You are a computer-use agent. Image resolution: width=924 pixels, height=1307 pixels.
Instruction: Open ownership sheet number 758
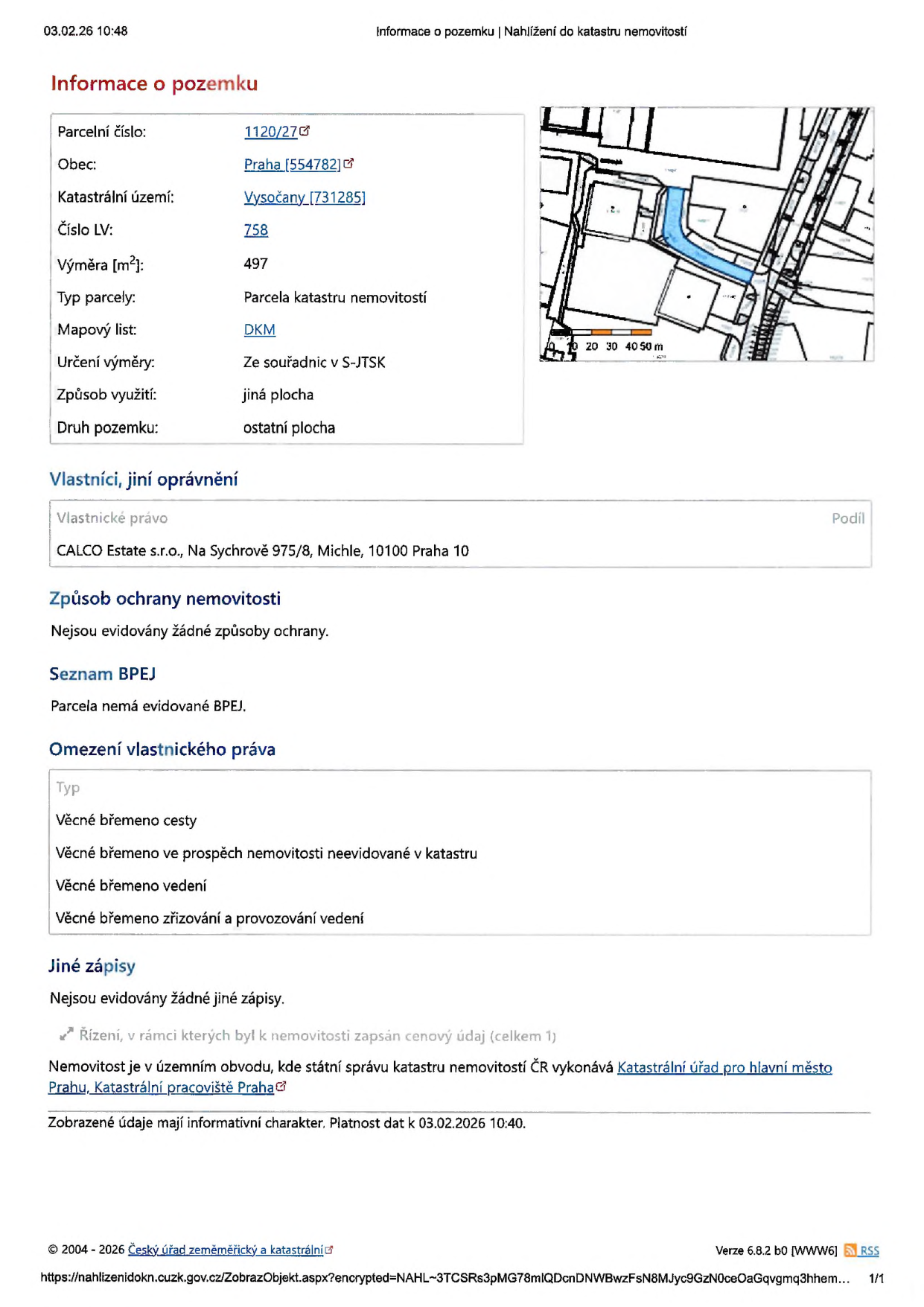pos(255,230)
